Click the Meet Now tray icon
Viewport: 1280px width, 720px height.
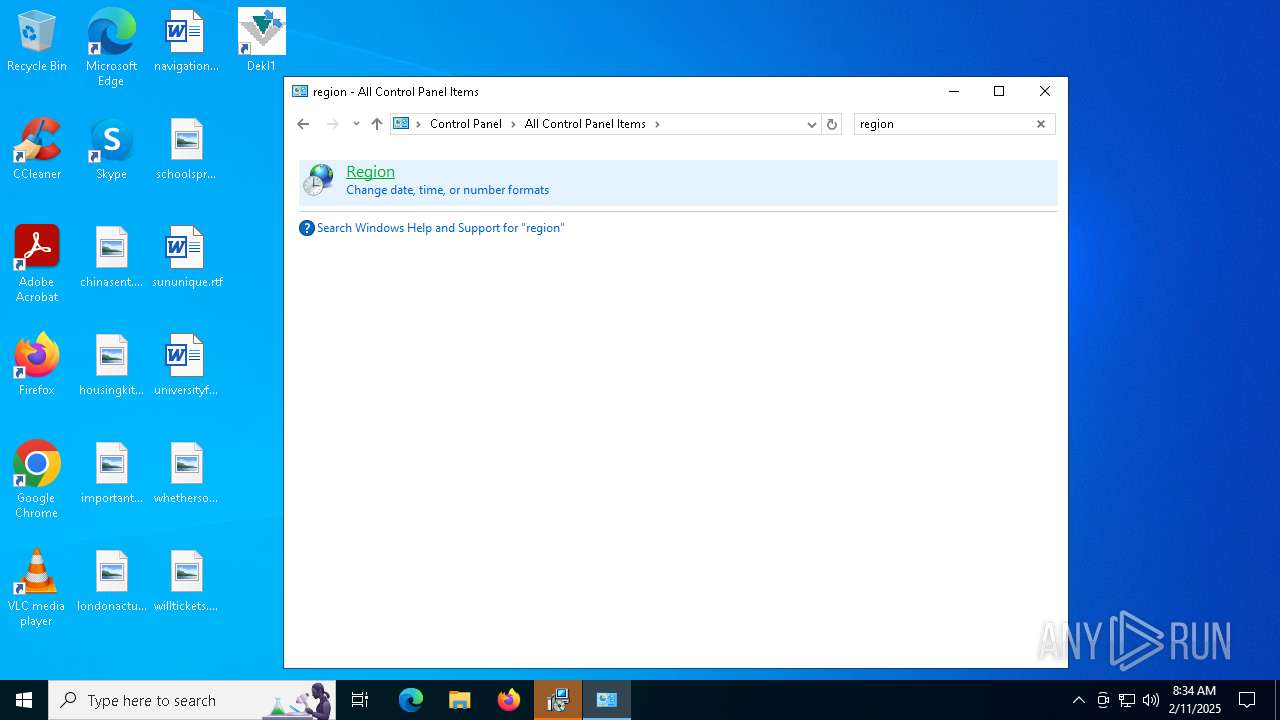click(1103, 700)
